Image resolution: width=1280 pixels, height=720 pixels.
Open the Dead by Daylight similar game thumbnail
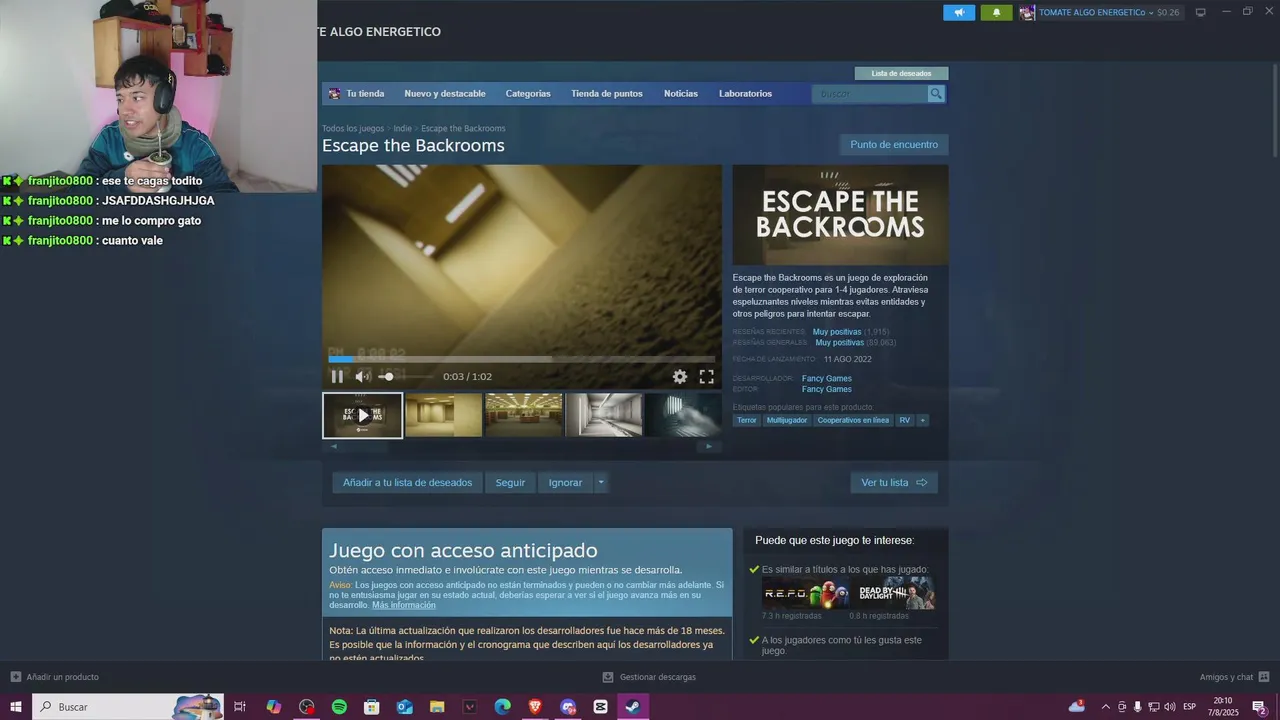coord(892,593)
